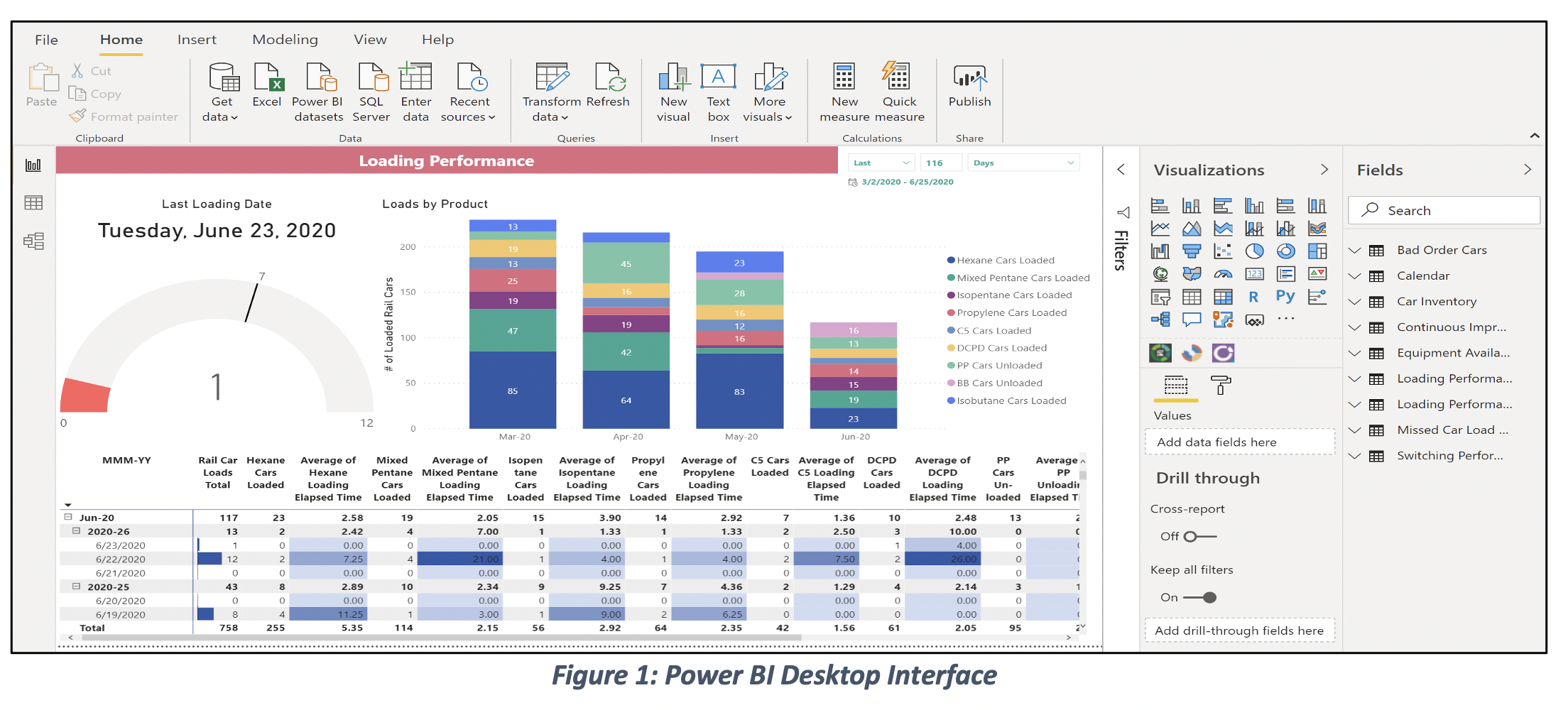Insert a New visual
This screenshot has height=710, width=1568.
673,92
